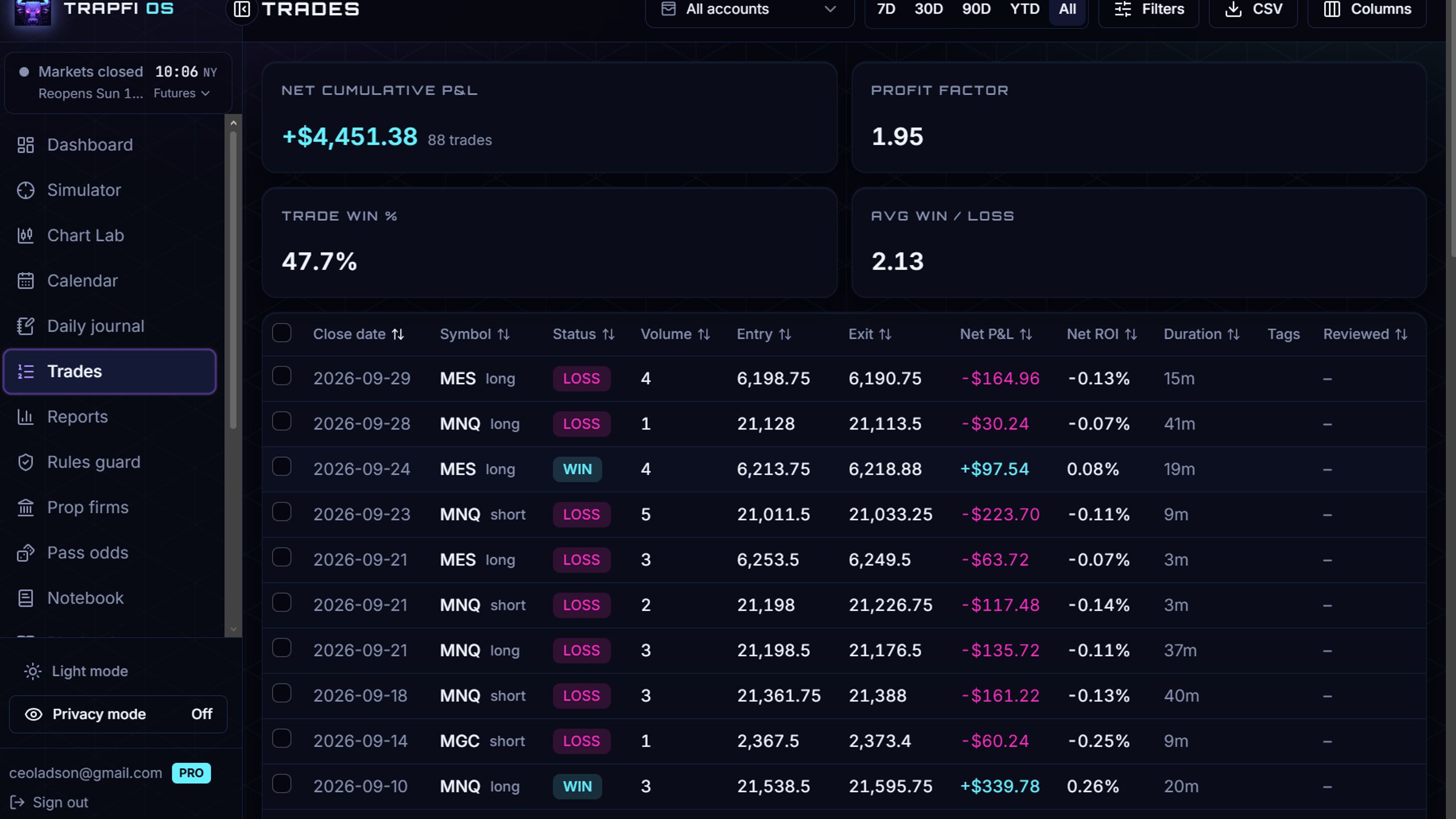Image resolution: width=1456 pixels, height=819 pixels.
Task: Select the 30D time range tab
Action: (x=929, y=9)
